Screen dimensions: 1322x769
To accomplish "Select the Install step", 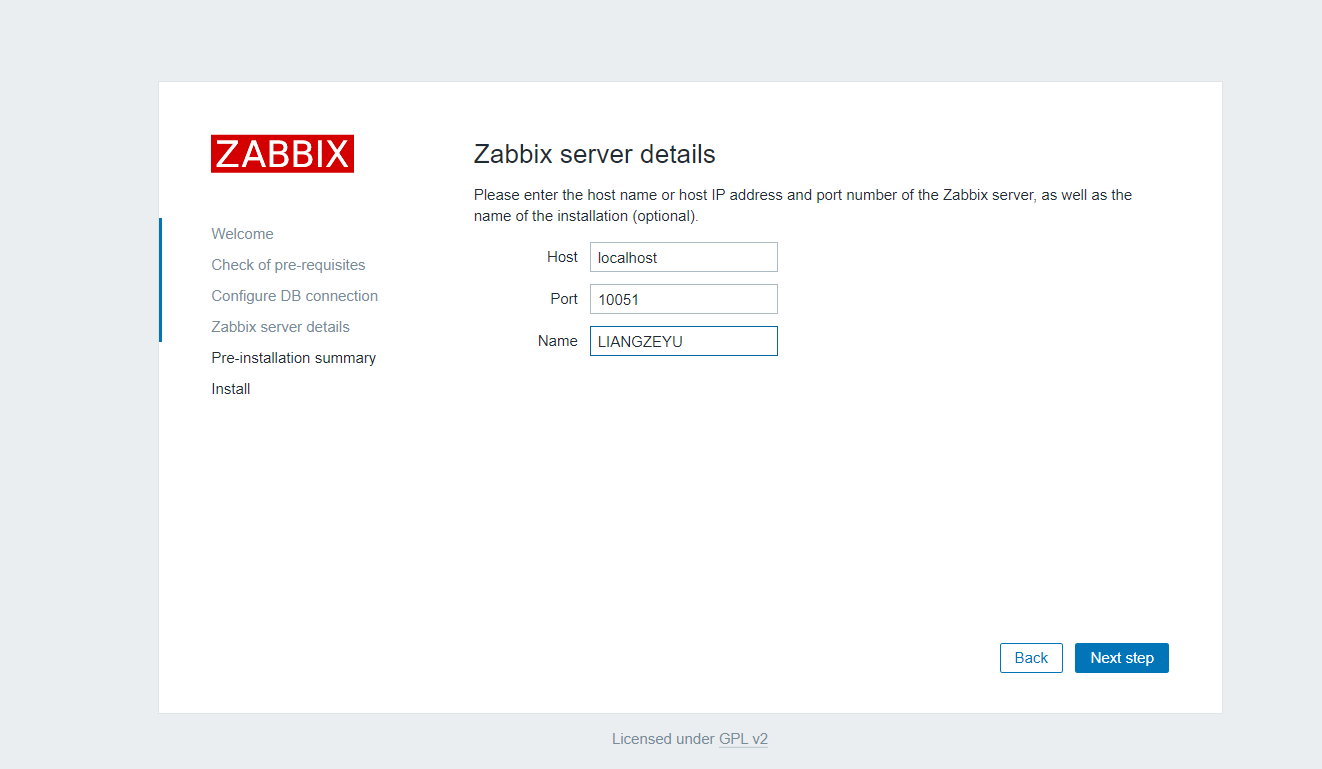I will pos(230,389).
